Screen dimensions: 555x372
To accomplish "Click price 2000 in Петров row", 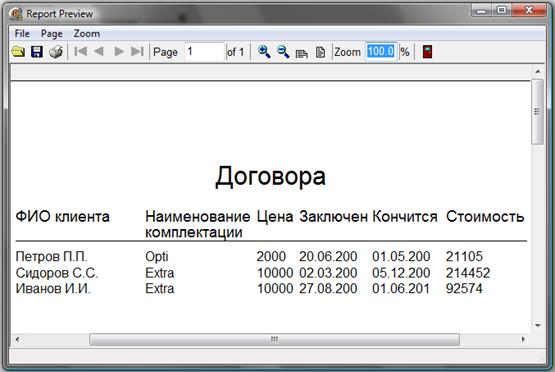I will tap(271, 257).
